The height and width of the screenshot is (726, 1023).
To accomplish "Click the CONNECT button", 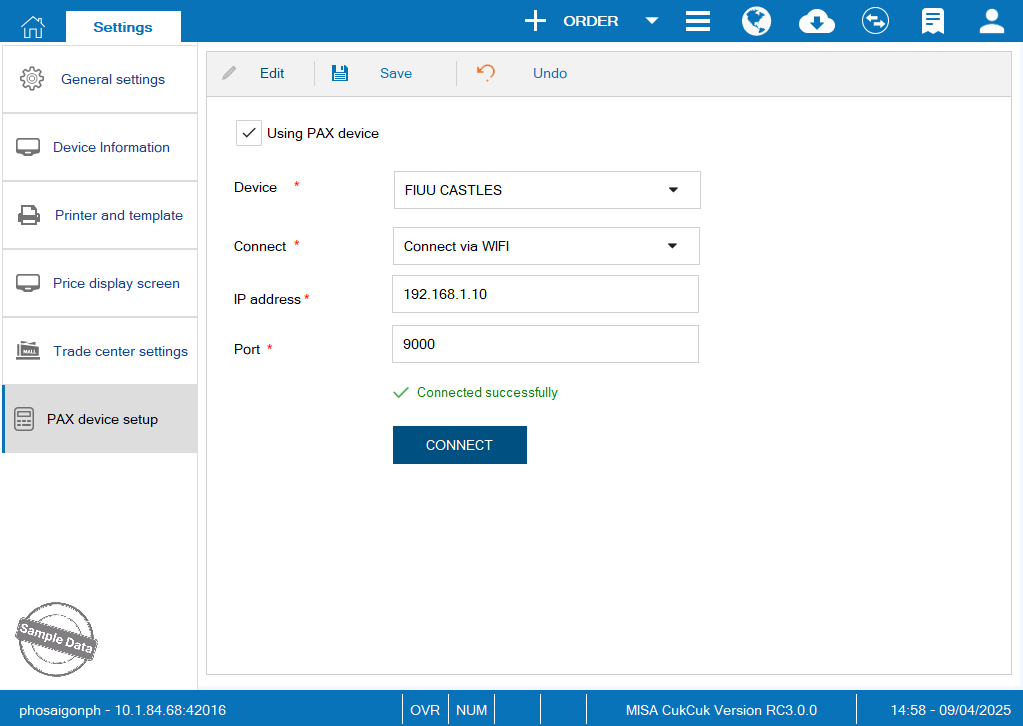I will tap(459, 445).
